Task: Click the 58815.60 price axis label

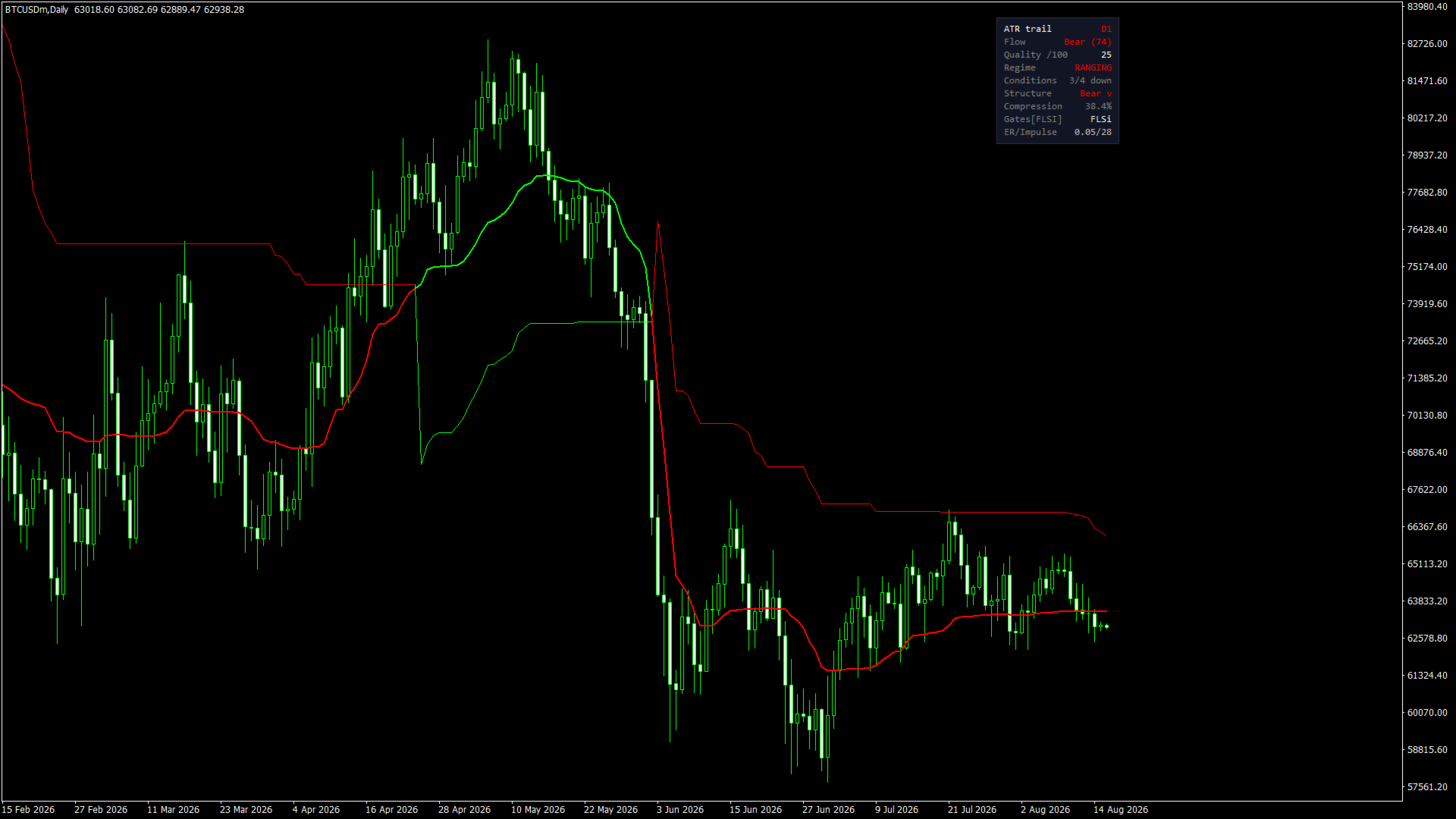Action: click(1427, 750)
